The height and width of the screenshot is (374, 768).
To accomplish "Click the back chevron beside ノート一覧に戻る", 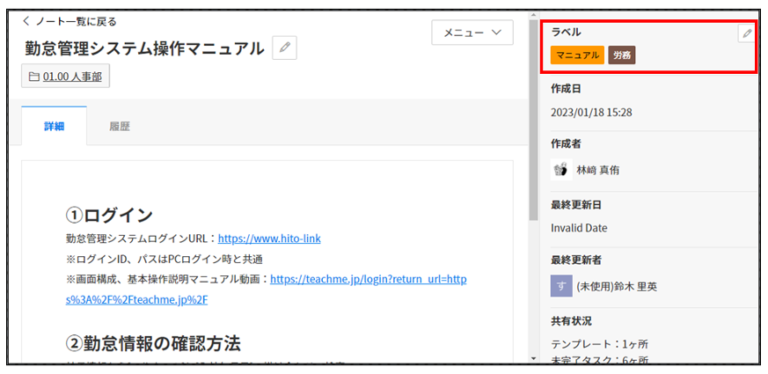I will (x=26, y=21).
